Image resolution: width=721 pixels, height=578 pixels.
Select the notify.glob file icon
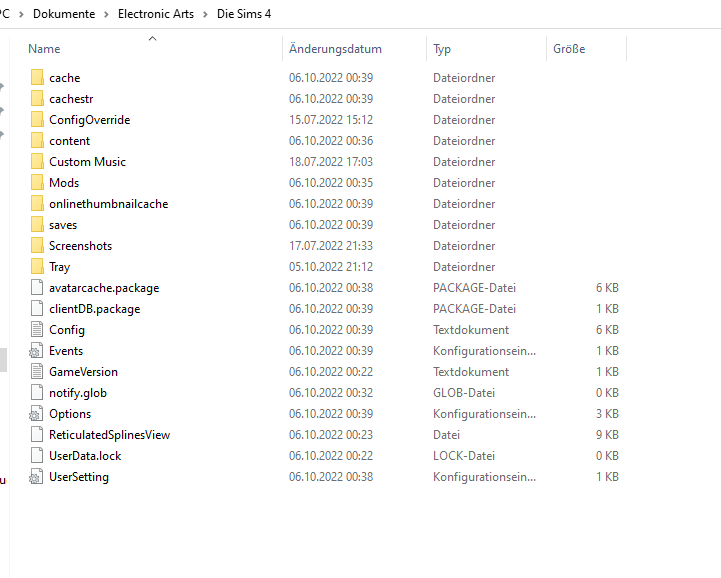coord(37,393)
